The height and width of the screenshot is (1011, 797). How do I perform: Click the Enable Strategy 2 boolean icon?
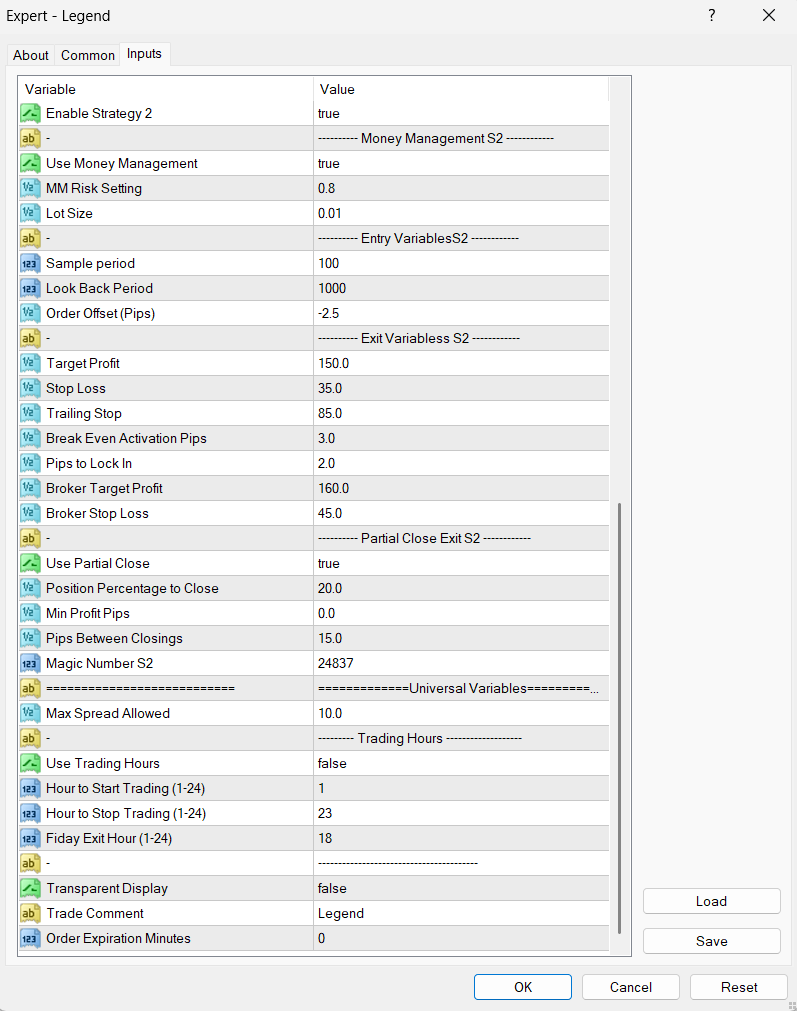click(x=30, y=113)
